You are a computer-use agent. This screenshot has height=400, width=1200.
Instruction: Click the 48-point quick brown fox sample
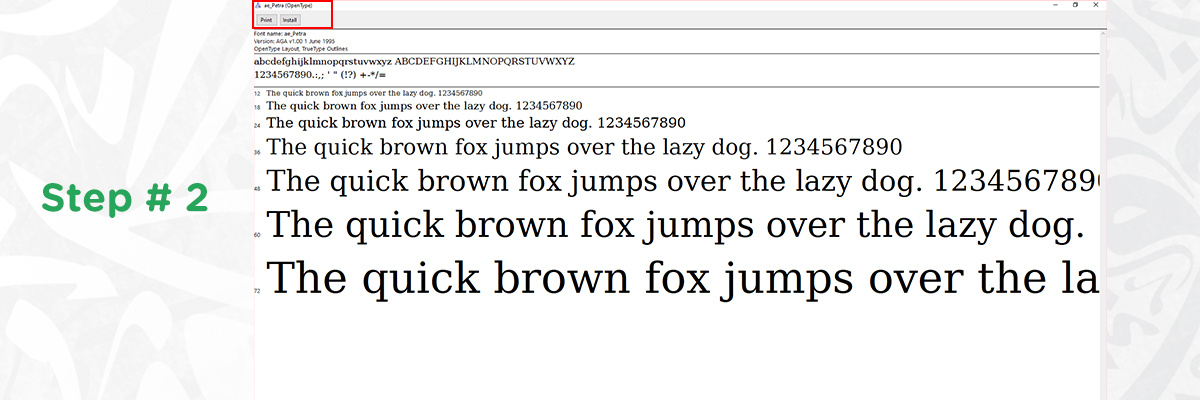tap(680, 182)
